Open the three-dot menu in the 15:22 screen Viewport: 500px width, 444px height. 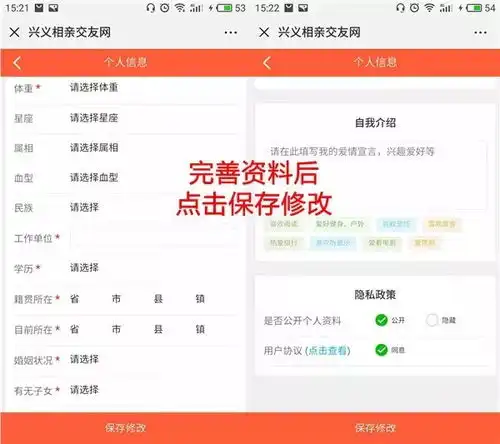point(480,33)
